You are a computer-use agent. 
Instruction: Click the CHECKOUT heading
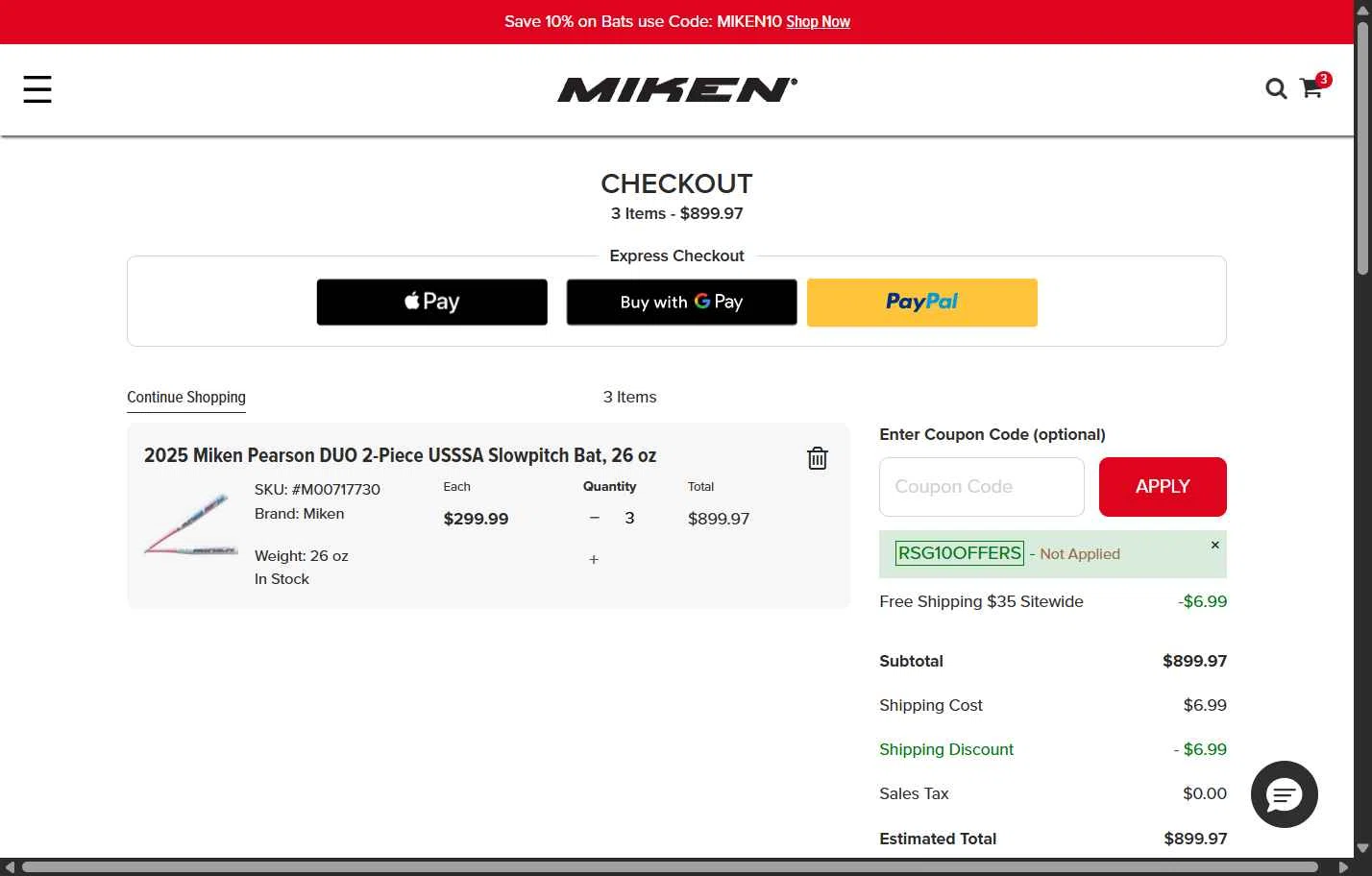pos(676,183)
